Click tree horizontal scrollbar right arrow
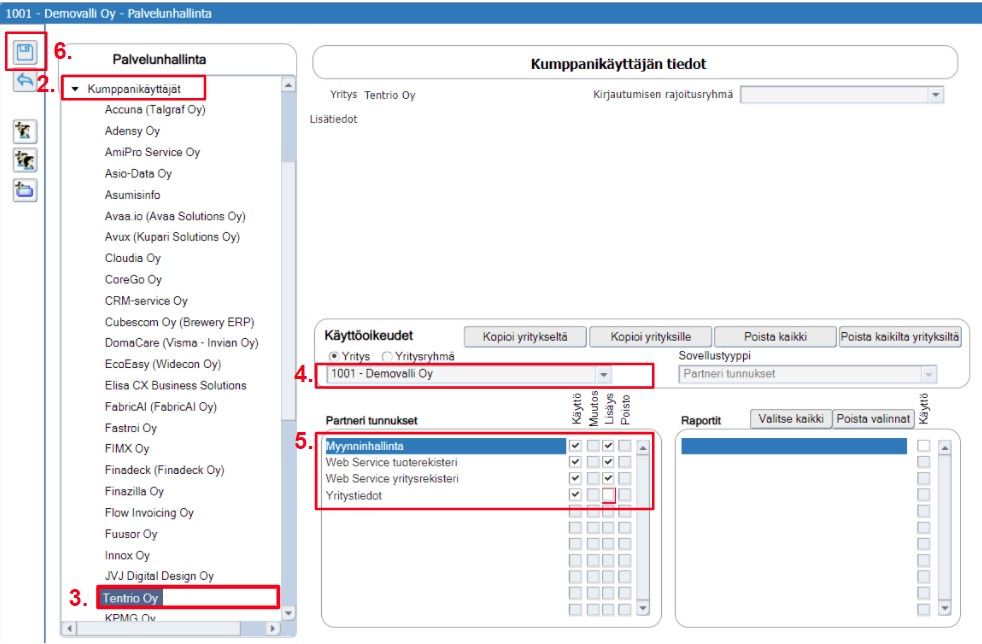The image size is (982, 644). click(x=272, y=628)
